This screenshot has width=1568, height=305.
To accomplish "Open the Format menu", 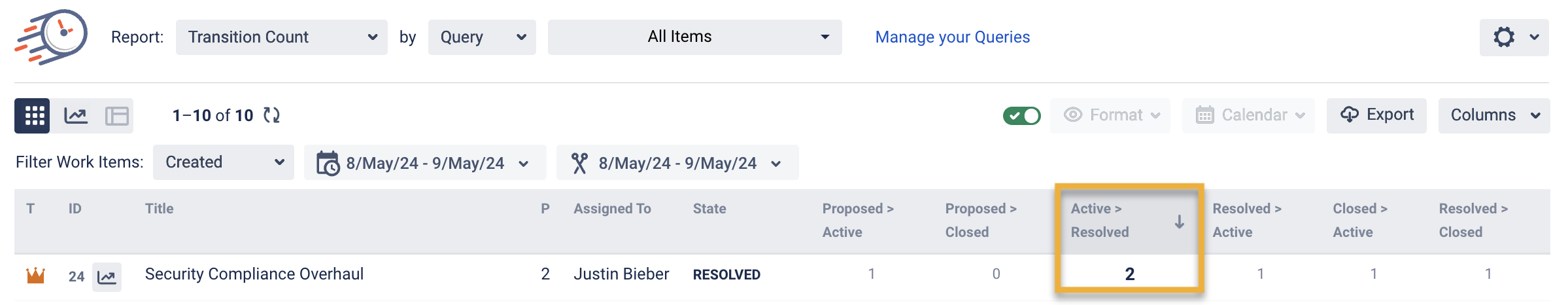I will 1110,116.
